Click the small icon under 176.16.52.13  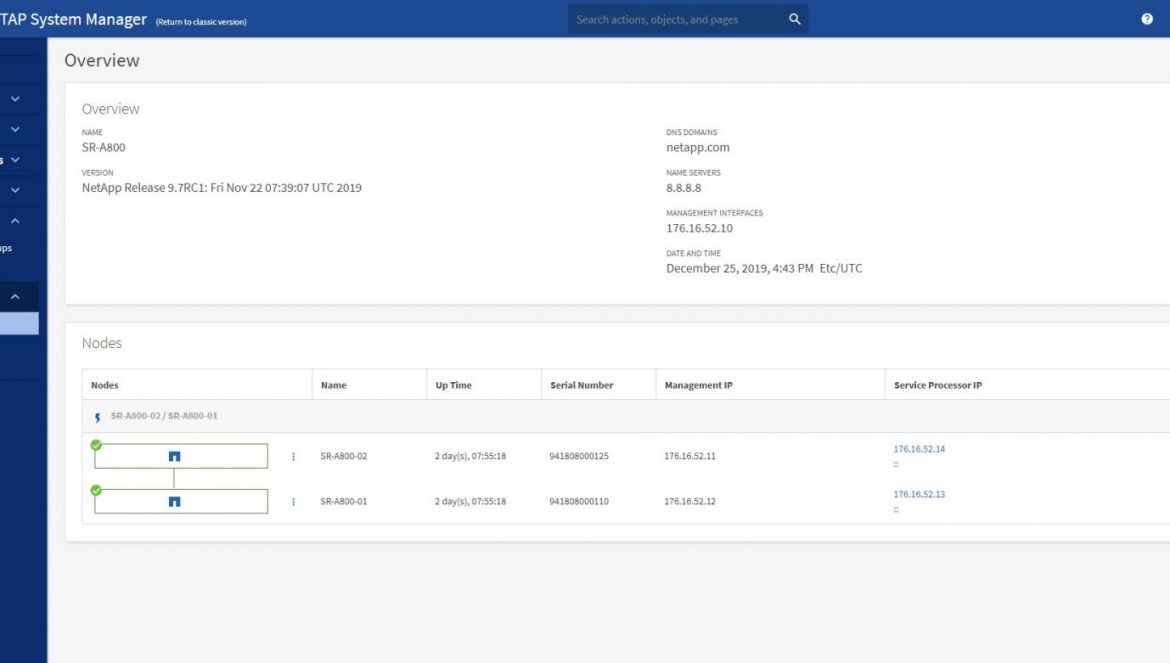click(896, 510)
